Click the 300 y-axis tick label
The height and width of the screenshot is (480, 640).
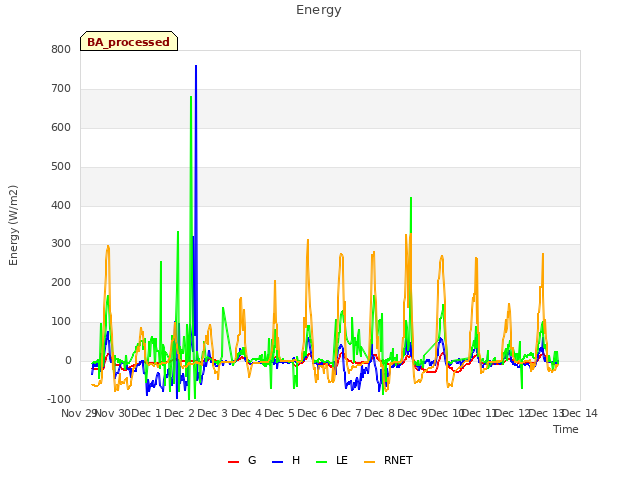click(x=61, y=244)
